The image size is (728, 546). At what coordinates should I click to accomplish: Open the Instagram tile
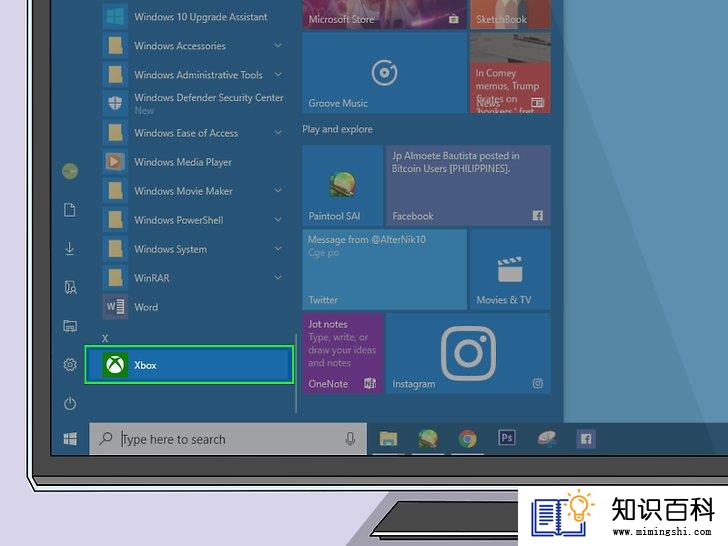[468, 354]
